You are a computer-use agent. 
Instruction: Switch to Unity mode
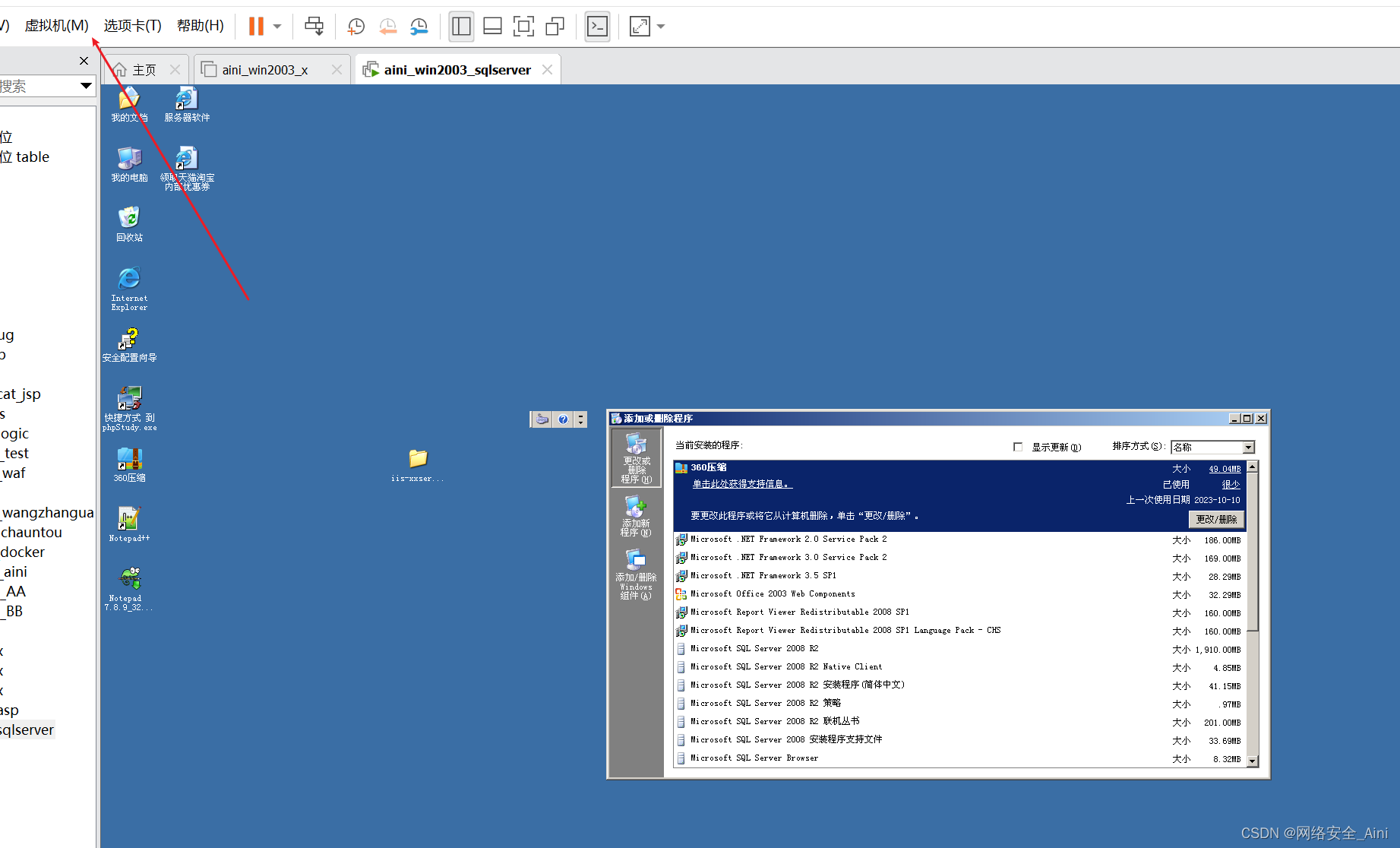555,27
